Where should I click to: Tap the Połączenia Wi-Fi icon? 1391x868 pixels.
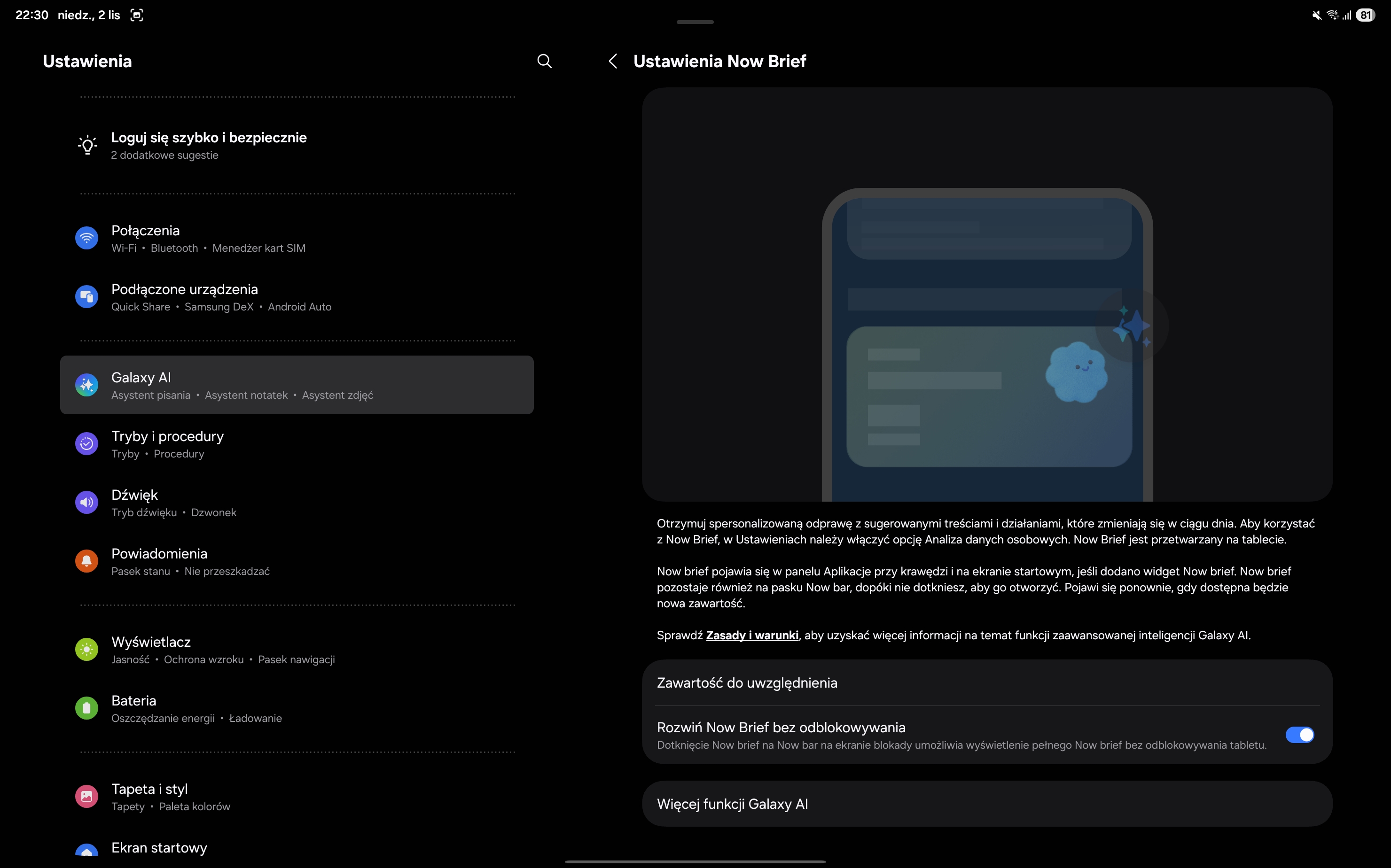(x=87, y=238)
